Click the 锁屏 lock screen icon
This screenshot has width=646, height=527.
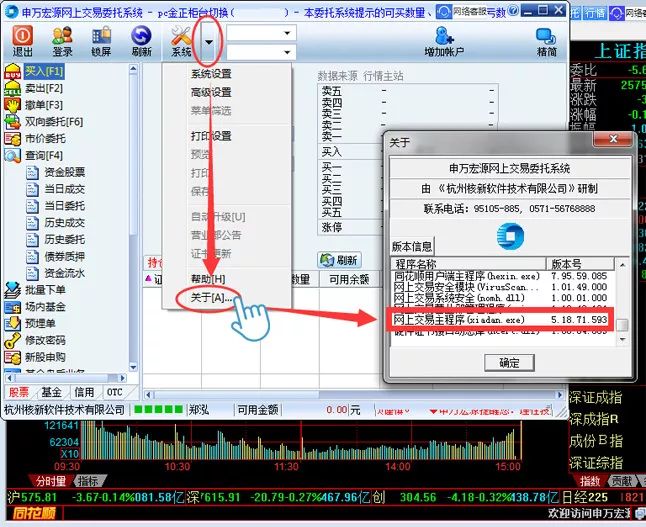click(101, 41)
